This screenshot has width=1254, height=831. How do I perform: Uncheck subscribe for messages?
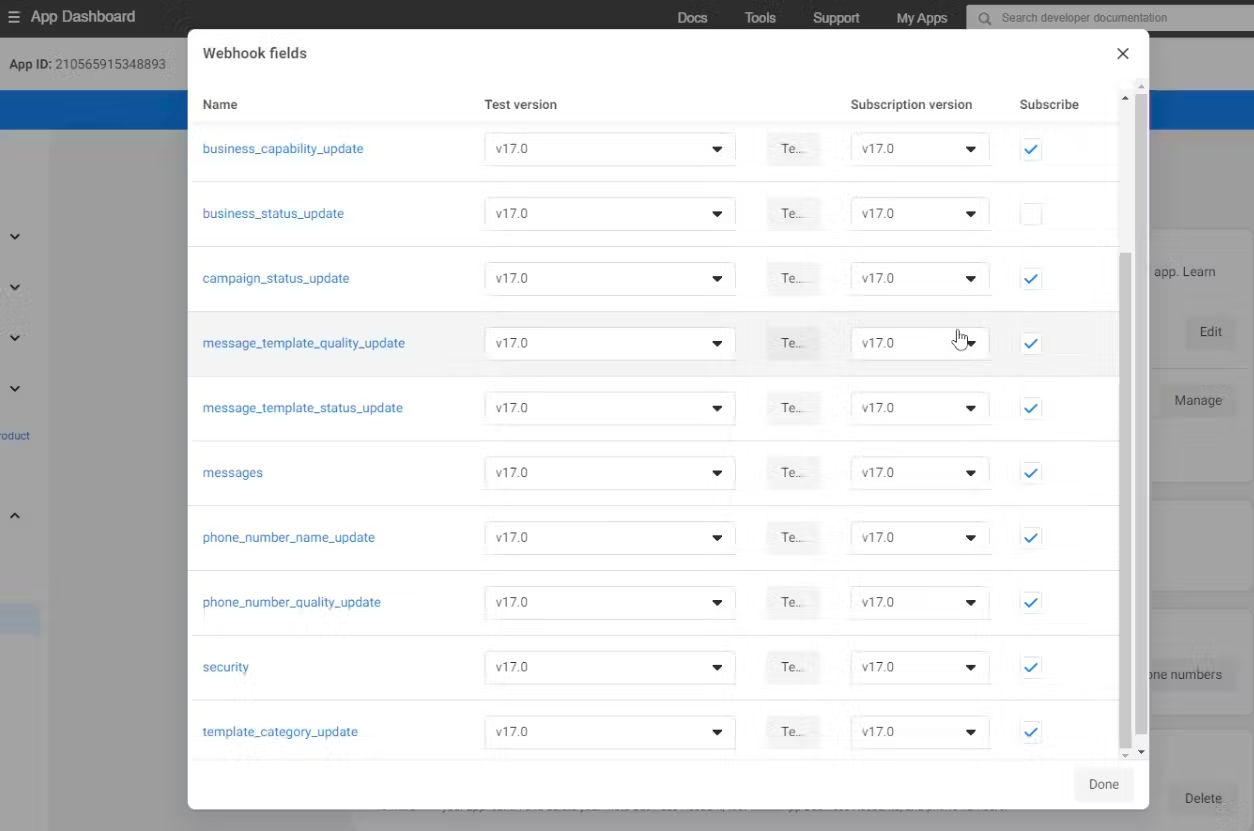(1031, 473)
